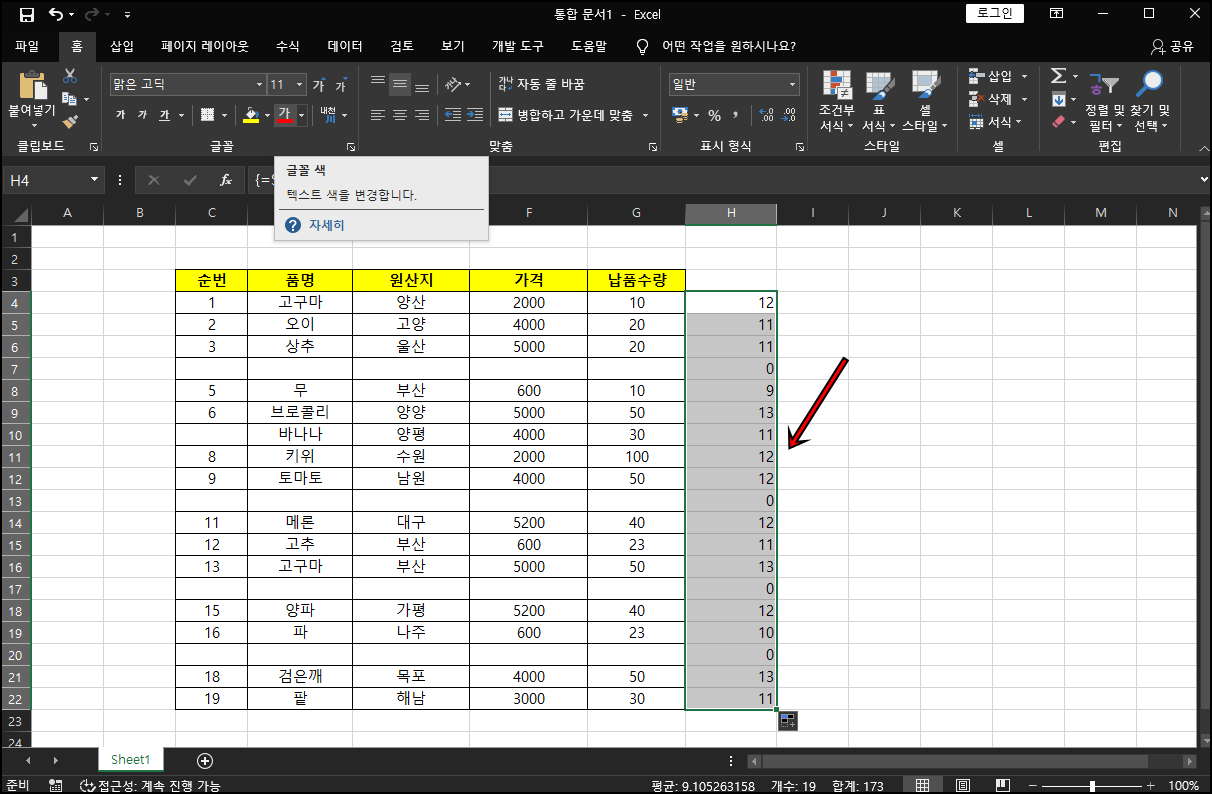Click the add new sheet plus icon
This screenshot has height=794, width=1212.
205,760
